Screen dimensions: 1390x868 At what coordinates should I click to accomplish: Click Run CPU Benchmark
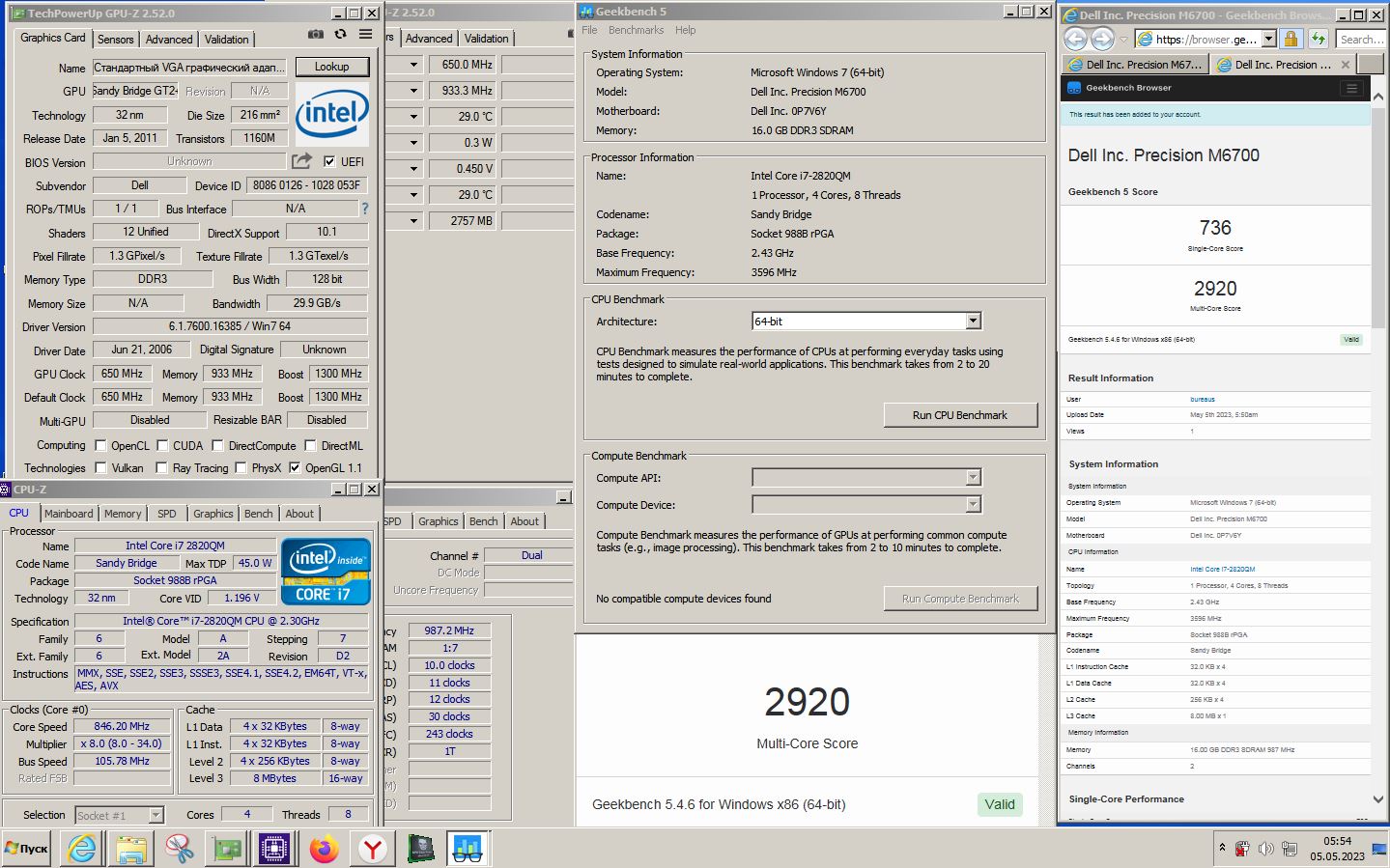960,415
